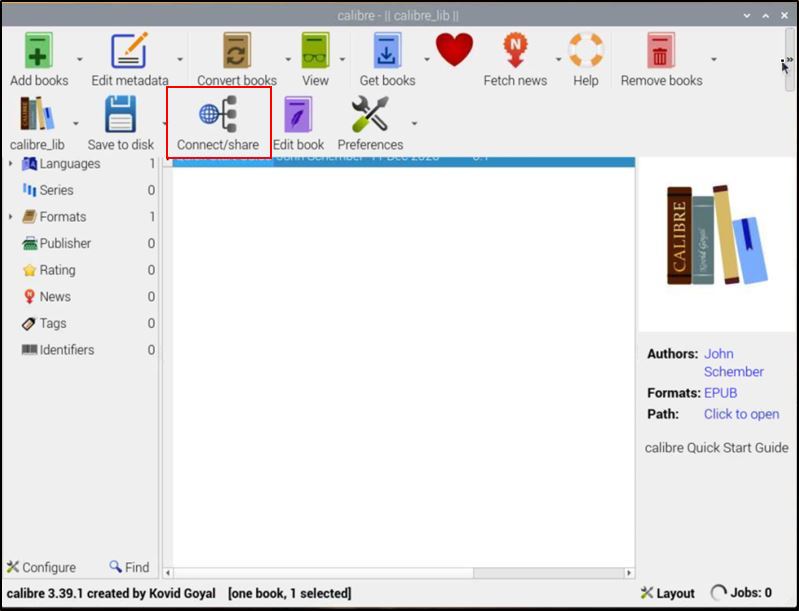Open the Jobs: 0 indicator

741,593
